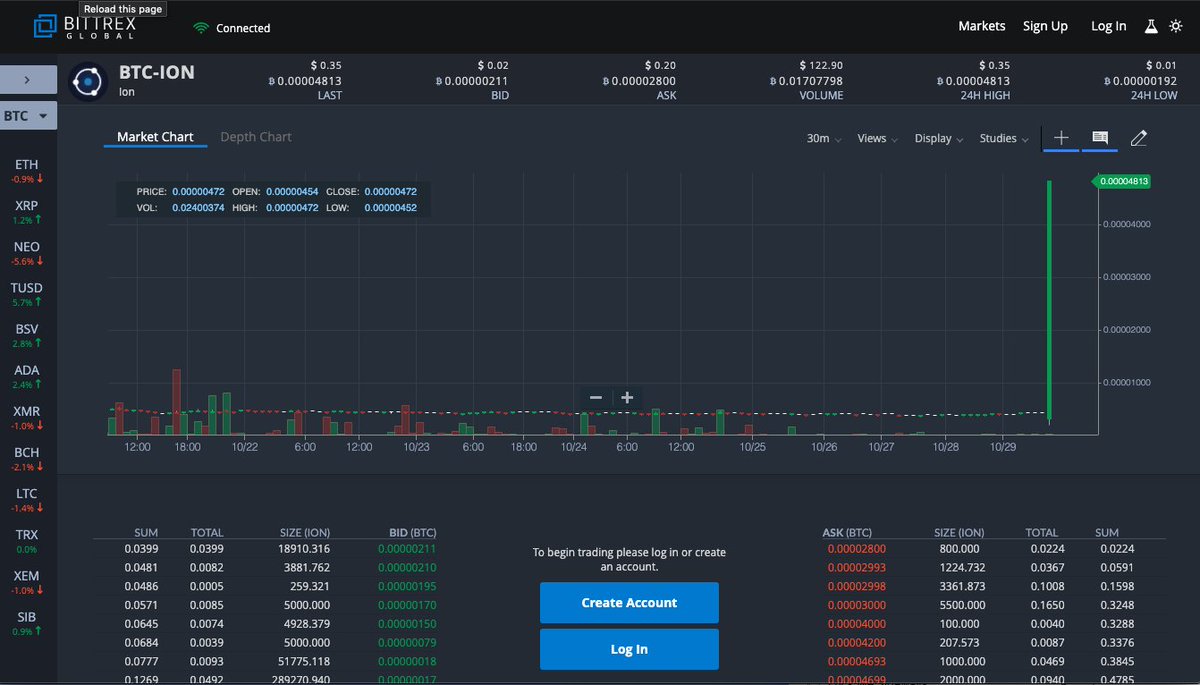Open the Views dropdown
The width and height of the screenshot is (1200, 685).
(877, 139)
